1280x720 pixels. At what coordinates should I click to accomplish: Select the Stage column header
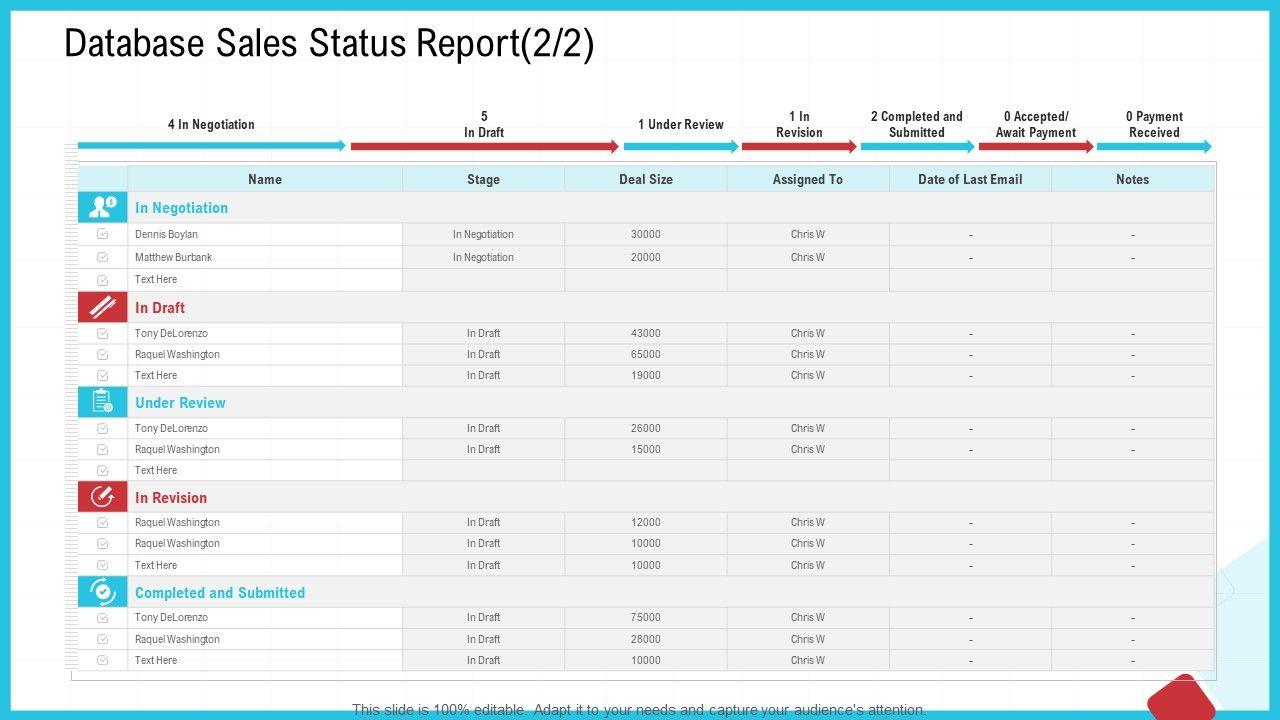(483, 179)
